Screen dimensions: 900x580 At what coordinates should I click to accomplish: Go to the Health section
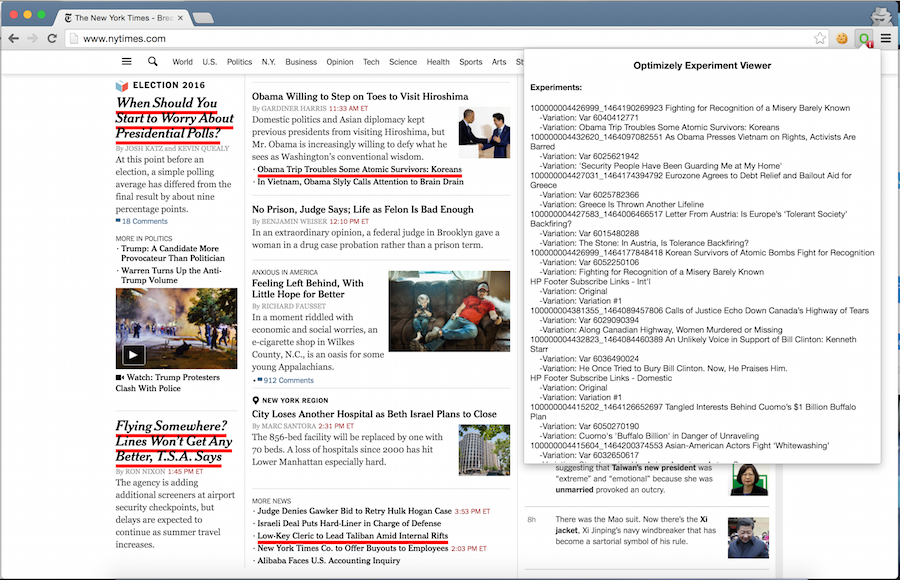(x=438, y=62)
